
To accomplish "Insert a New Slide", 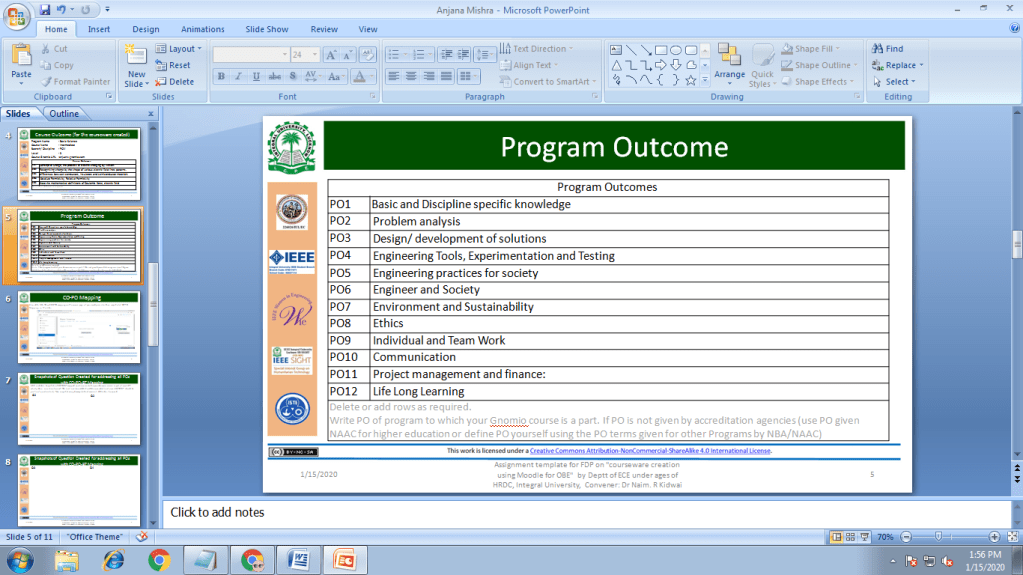I will click(136, 66).
